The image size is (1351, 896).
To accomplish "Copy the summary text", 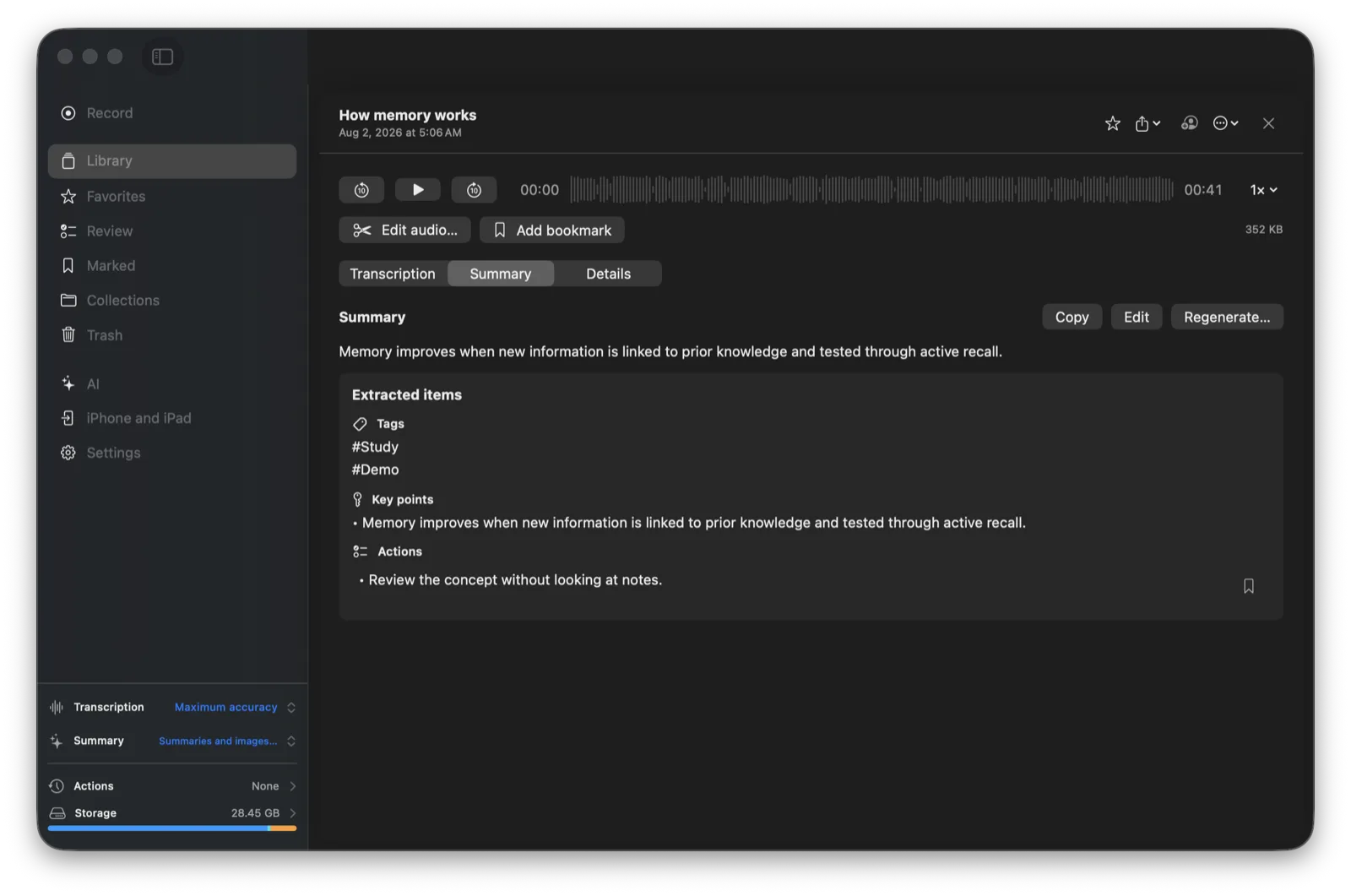I will coord(1072,318).
